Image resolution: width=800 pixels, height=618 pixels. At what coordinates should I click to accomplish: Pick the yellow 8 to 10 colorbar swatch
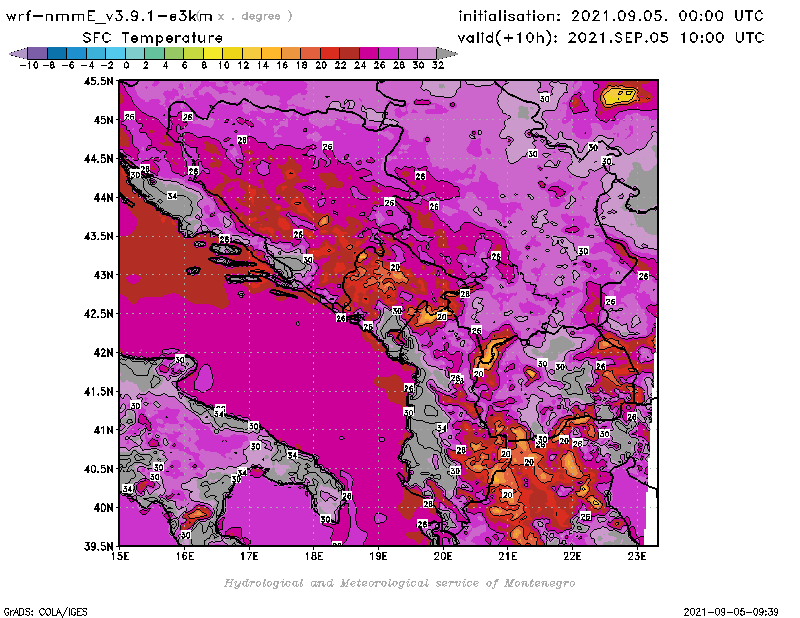[x=213, y=53]
